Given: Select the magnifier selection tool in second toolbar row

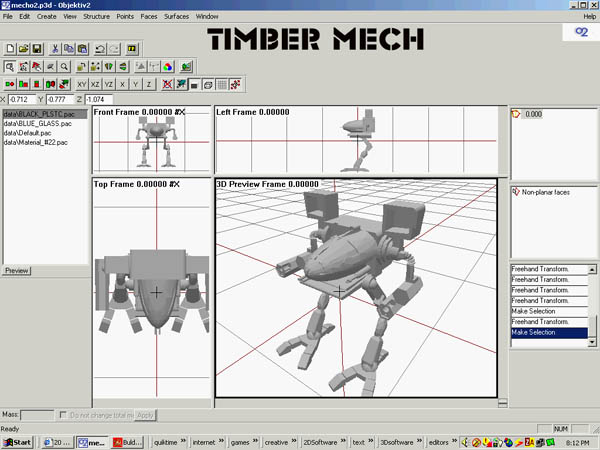Looking at the screenshot, I should 10,67.
